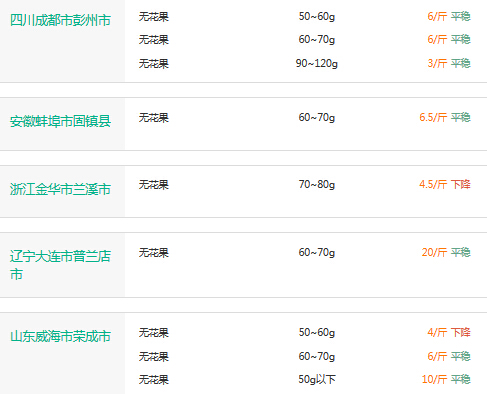Screen dimensions: 487x394
Task: Click 无花果 in the 兰溪市 row
Action: (154, 185)
